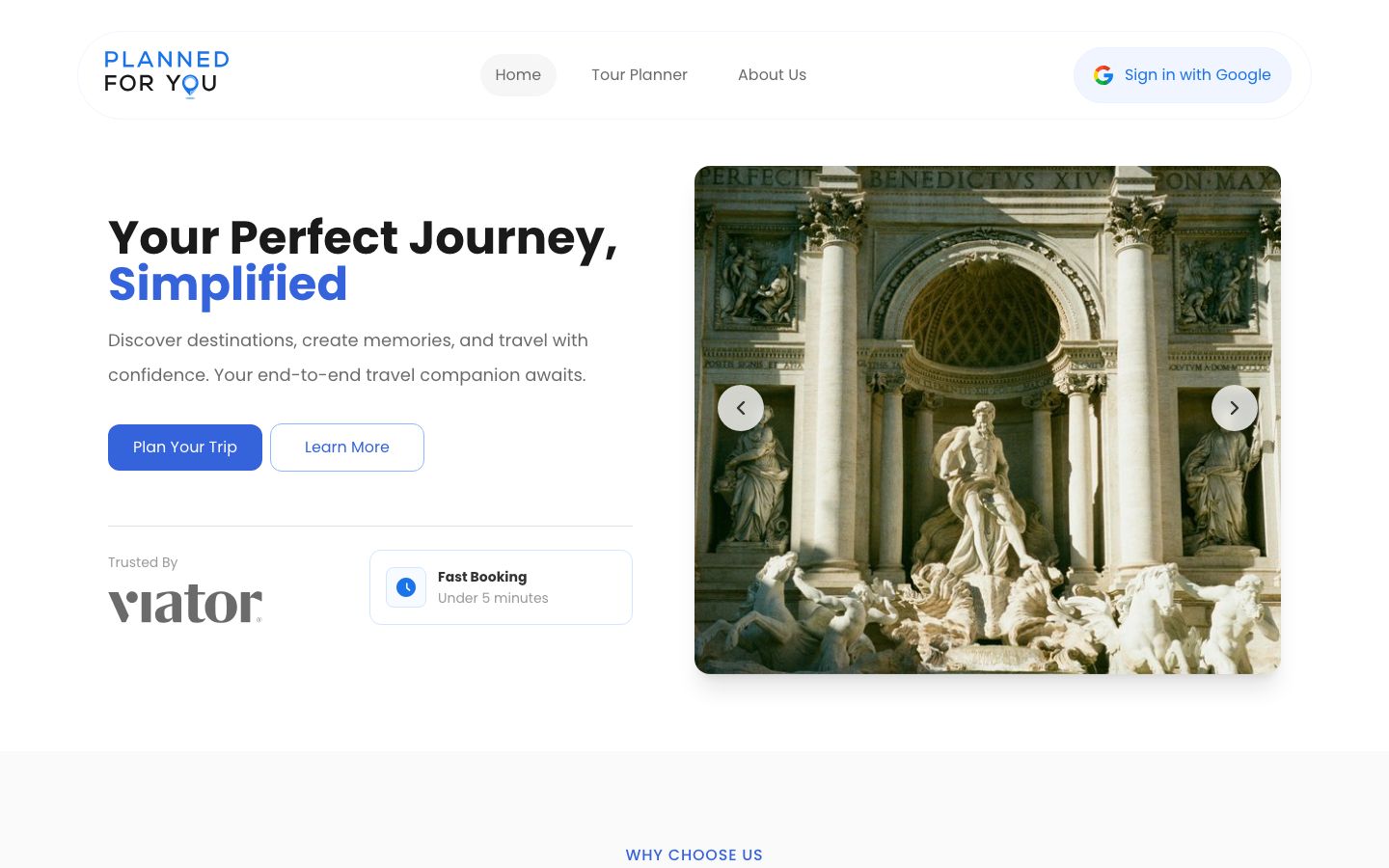Viewport: 1389px width, 868px height.
Task: Click the 'Under 5 minutes' text
Action: click(x=493, y=598)
